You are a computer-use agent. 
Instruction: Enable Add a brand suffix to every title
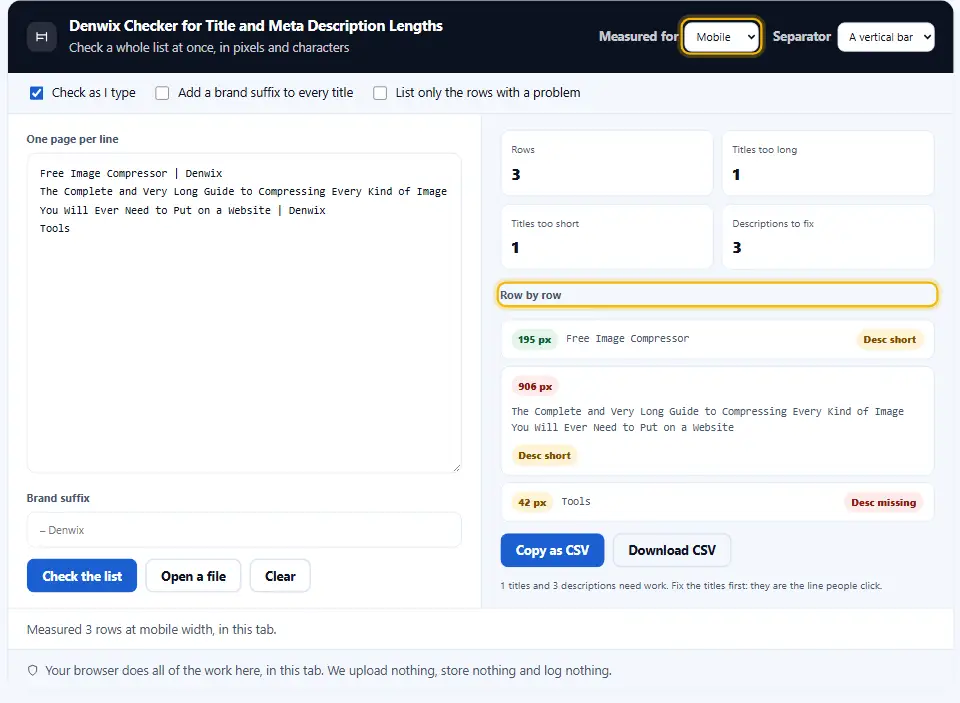(x=162, y=93)
